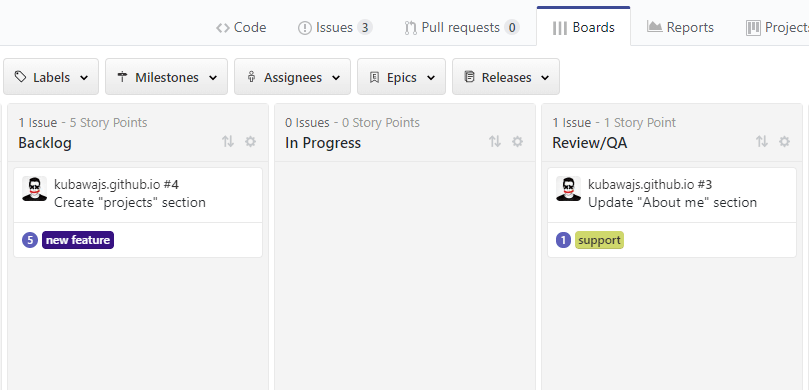Switch to the Reports tab
Screen dimensions: 809x390
680,27
